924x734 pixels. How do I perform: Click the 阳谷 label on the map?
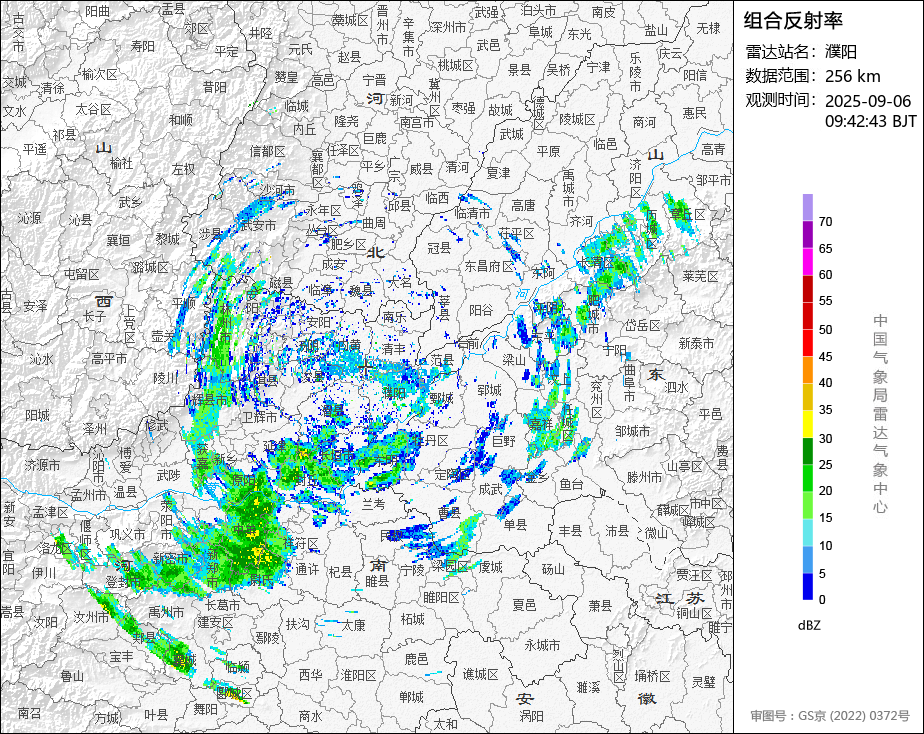(x=481, y=310)
